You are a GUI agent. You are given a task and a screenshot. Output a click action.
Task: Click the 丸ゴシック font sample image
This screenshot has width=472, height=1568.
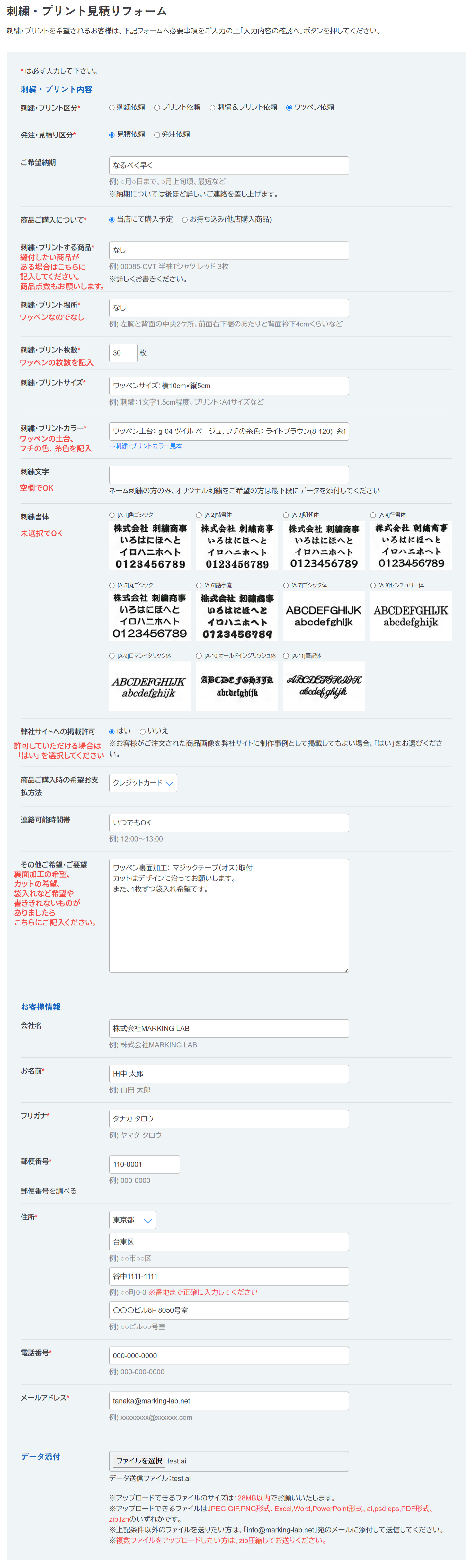(150, 616)
